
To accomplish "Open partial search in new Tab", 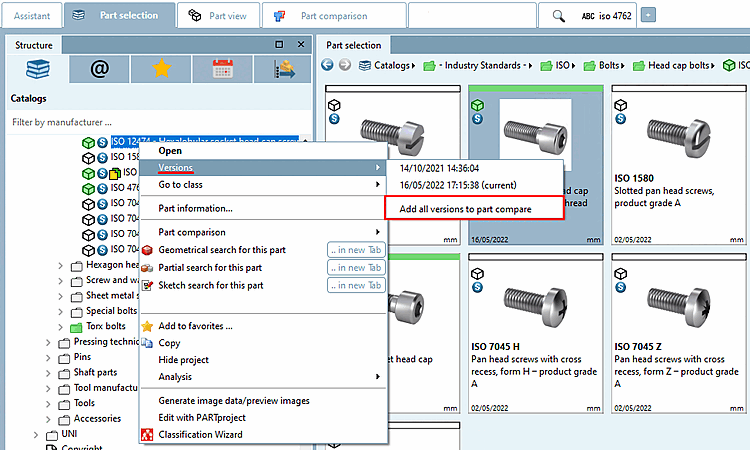I will pyautogui.click(x=356, y=267).
